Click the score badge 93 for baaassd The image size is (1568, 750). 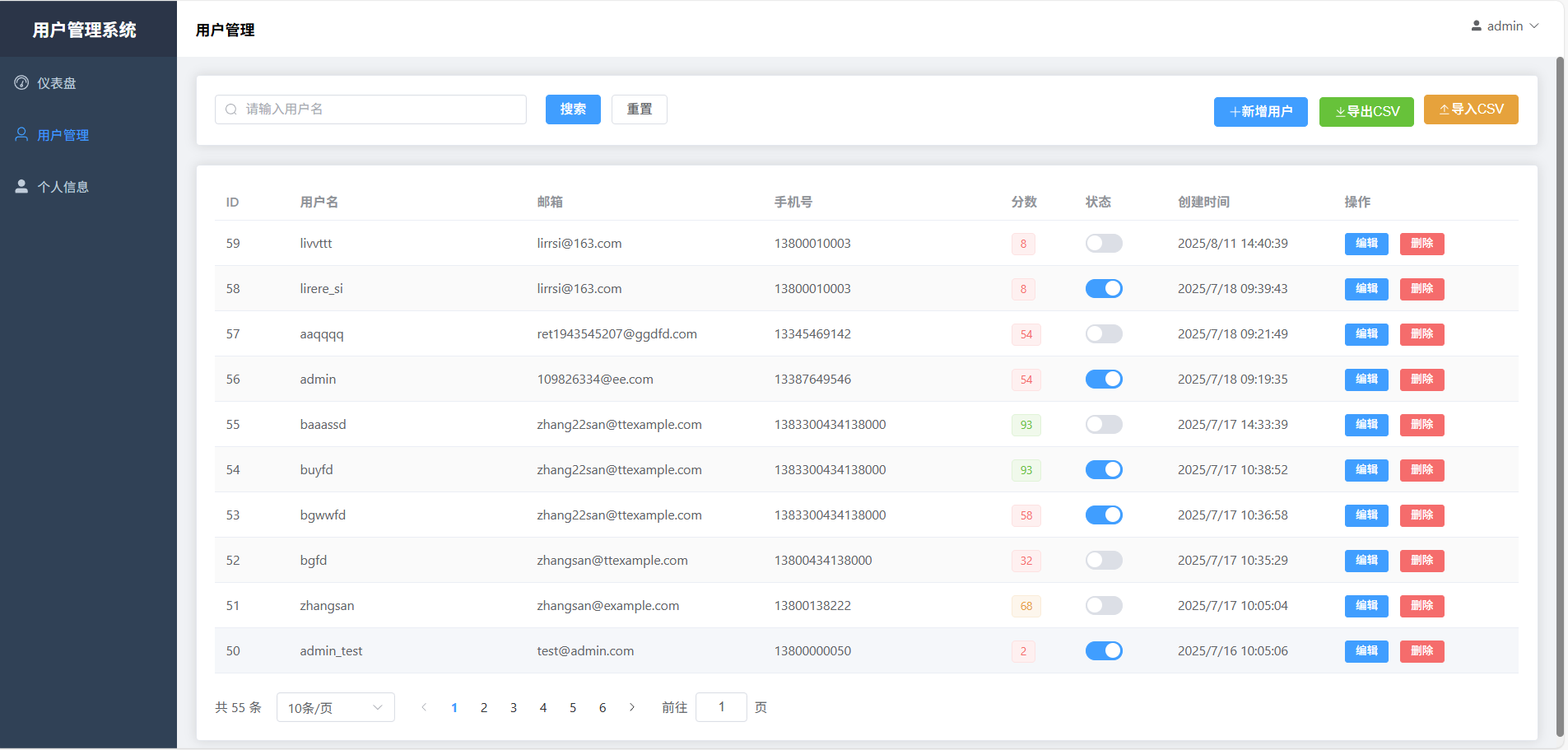click(x=1025, y=424)
